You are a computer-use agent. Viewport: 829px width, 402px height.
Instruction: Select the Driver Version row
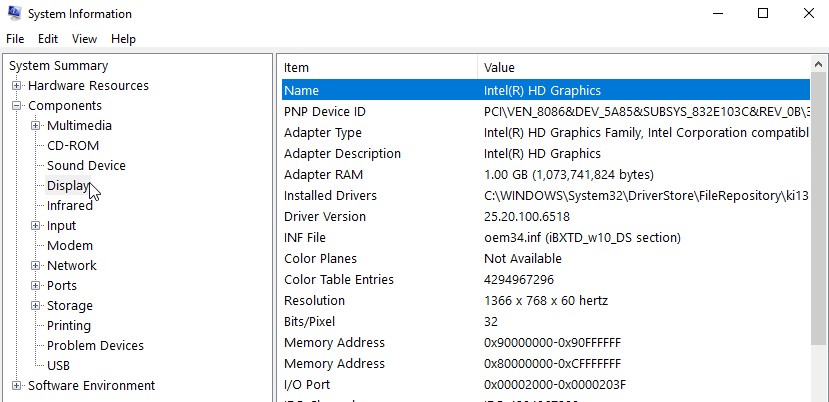325,217
